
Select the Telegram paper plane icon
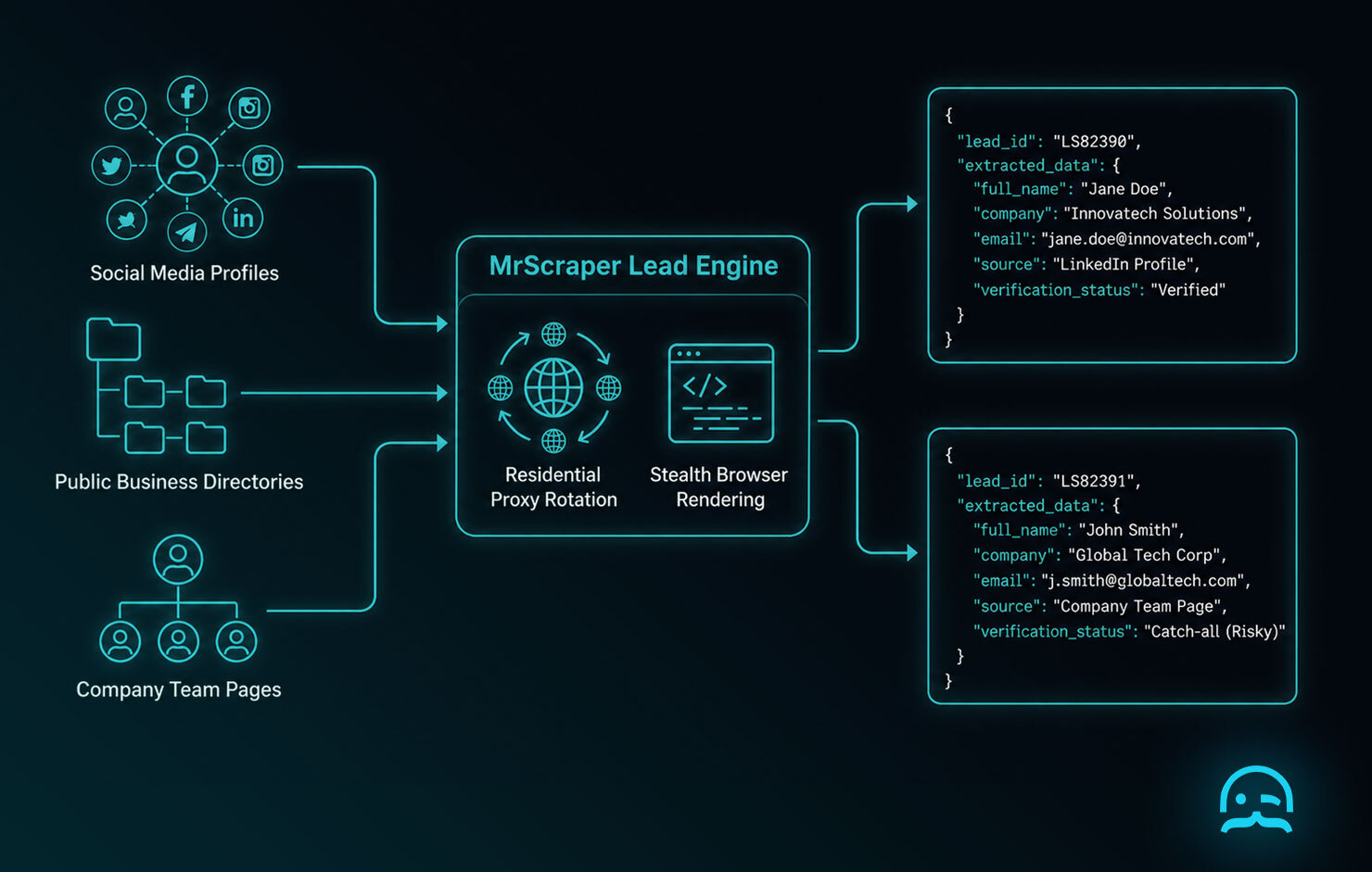pos(187,232)
